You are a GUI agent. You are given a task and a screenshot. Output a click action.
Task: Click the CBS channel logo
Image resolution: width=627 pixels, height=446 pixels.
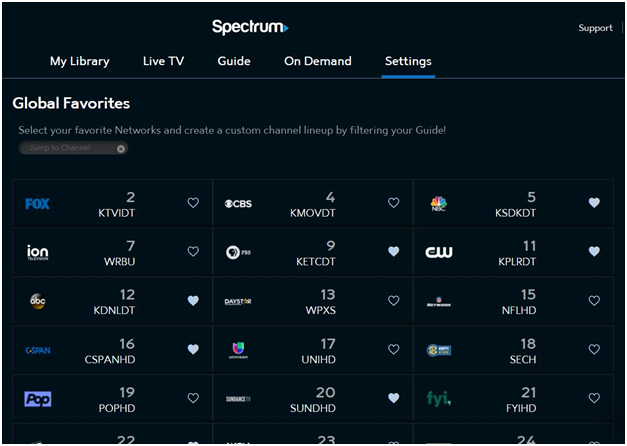(x=238, y=204)
